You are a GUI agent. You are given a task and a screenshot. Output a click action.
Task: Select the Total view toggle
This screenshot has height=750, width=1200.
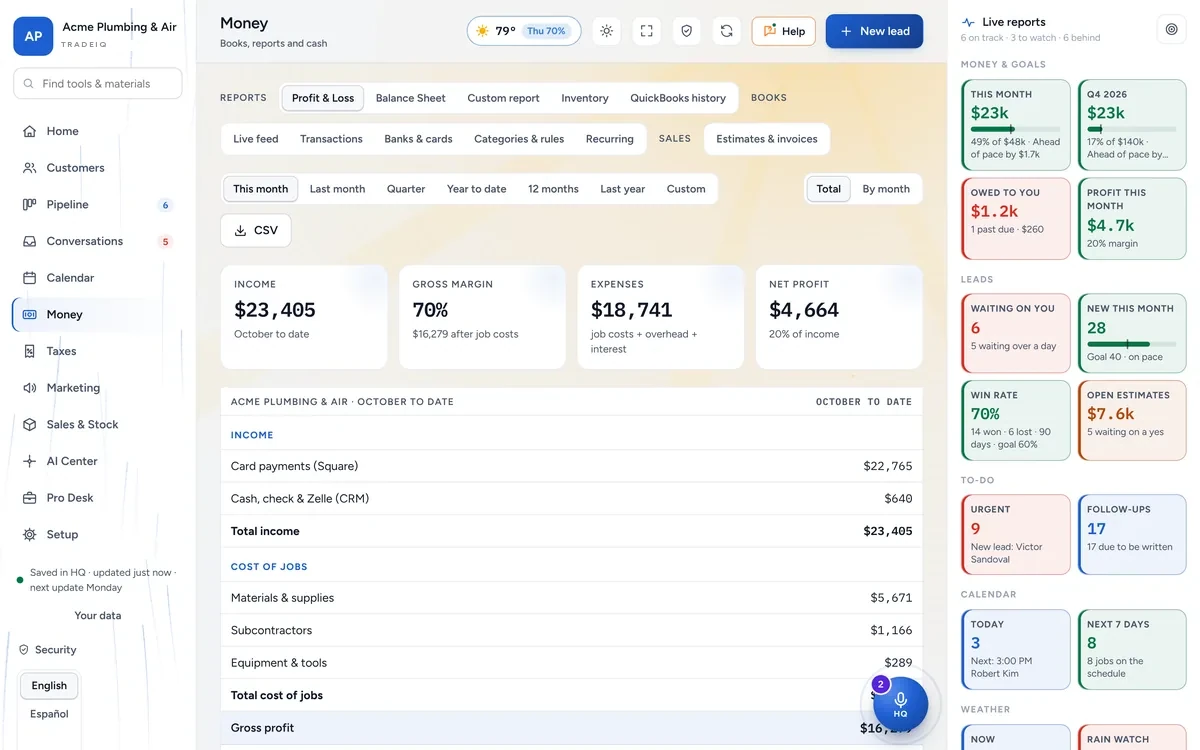[x=828, y=189]
